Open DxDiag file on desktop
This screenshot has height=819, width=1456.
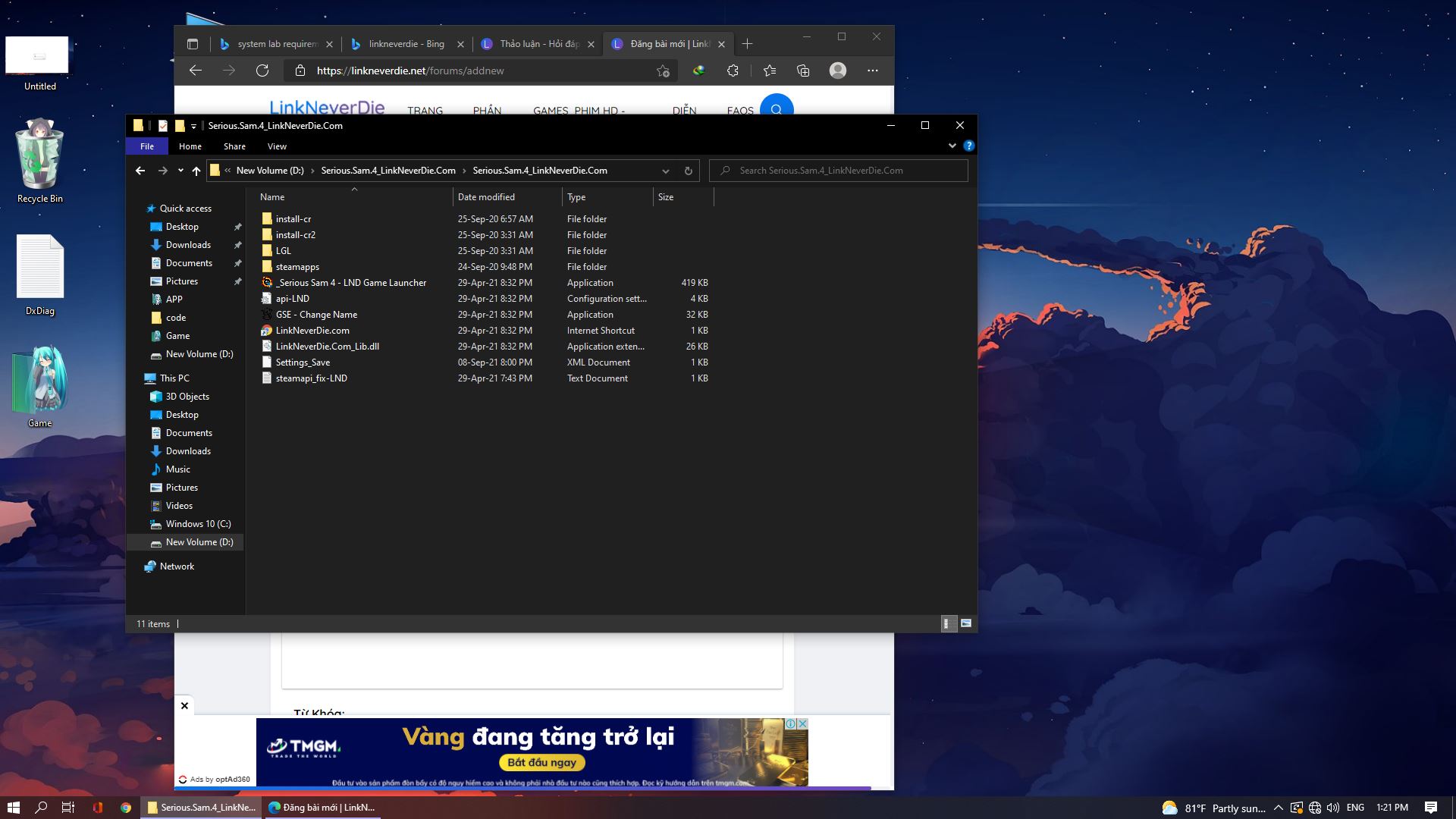(40, 273)
